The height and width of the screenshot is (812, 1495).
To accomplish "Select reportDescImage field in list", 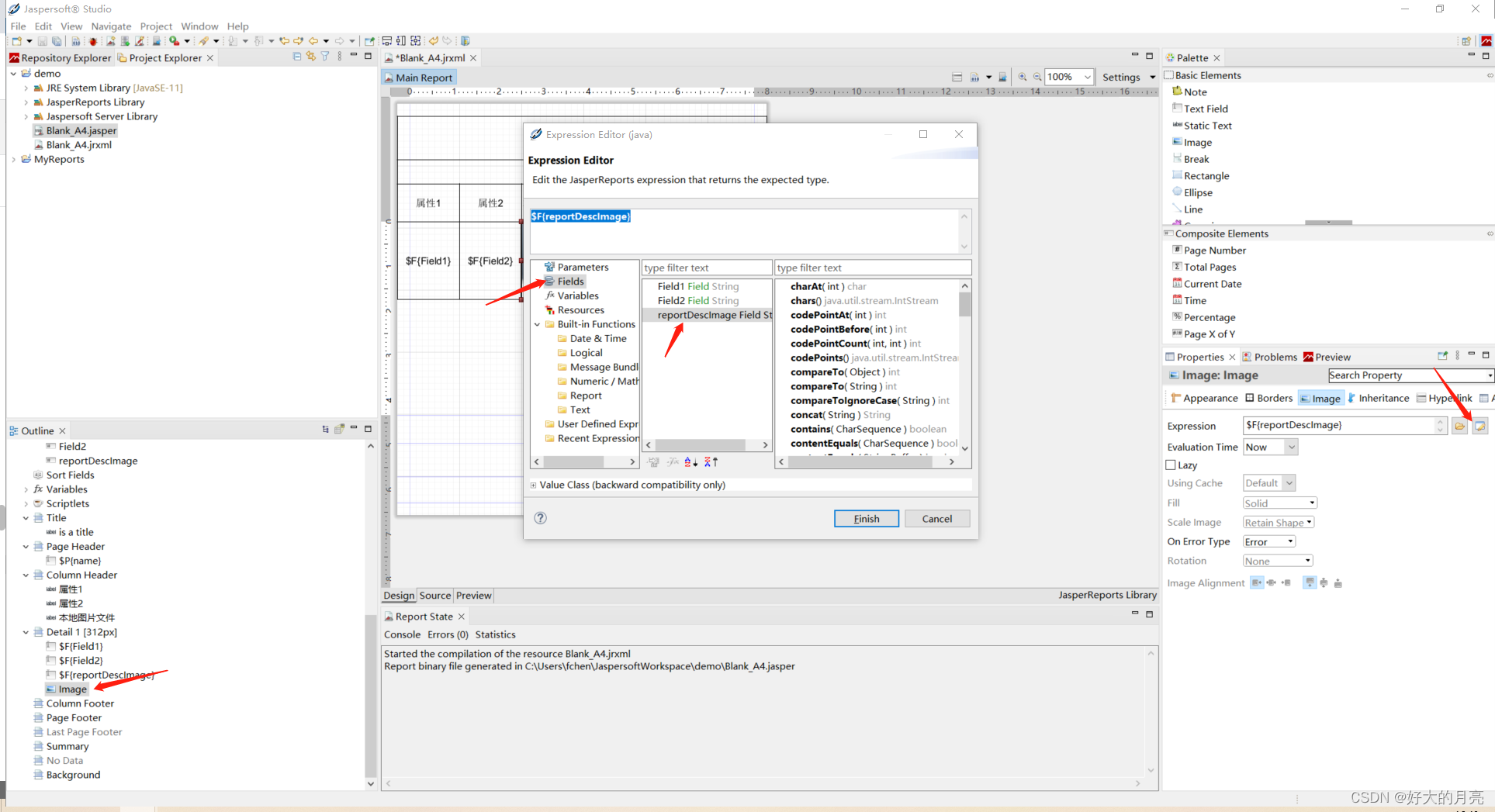I will (x=708, y=315).
